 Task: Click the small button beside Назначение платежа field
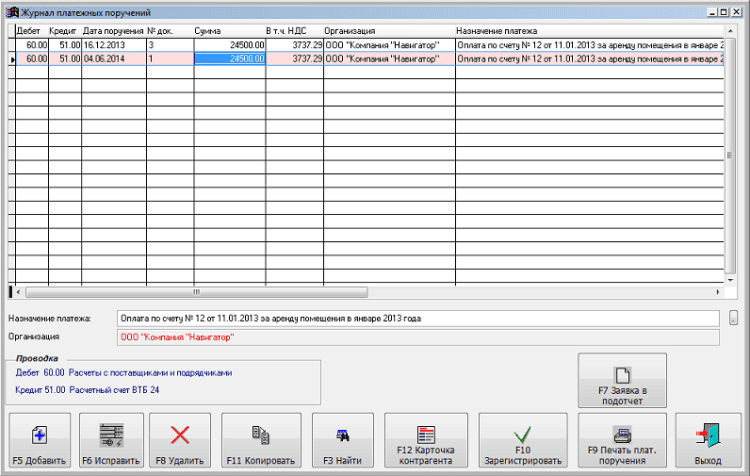(x=733, y=317)
